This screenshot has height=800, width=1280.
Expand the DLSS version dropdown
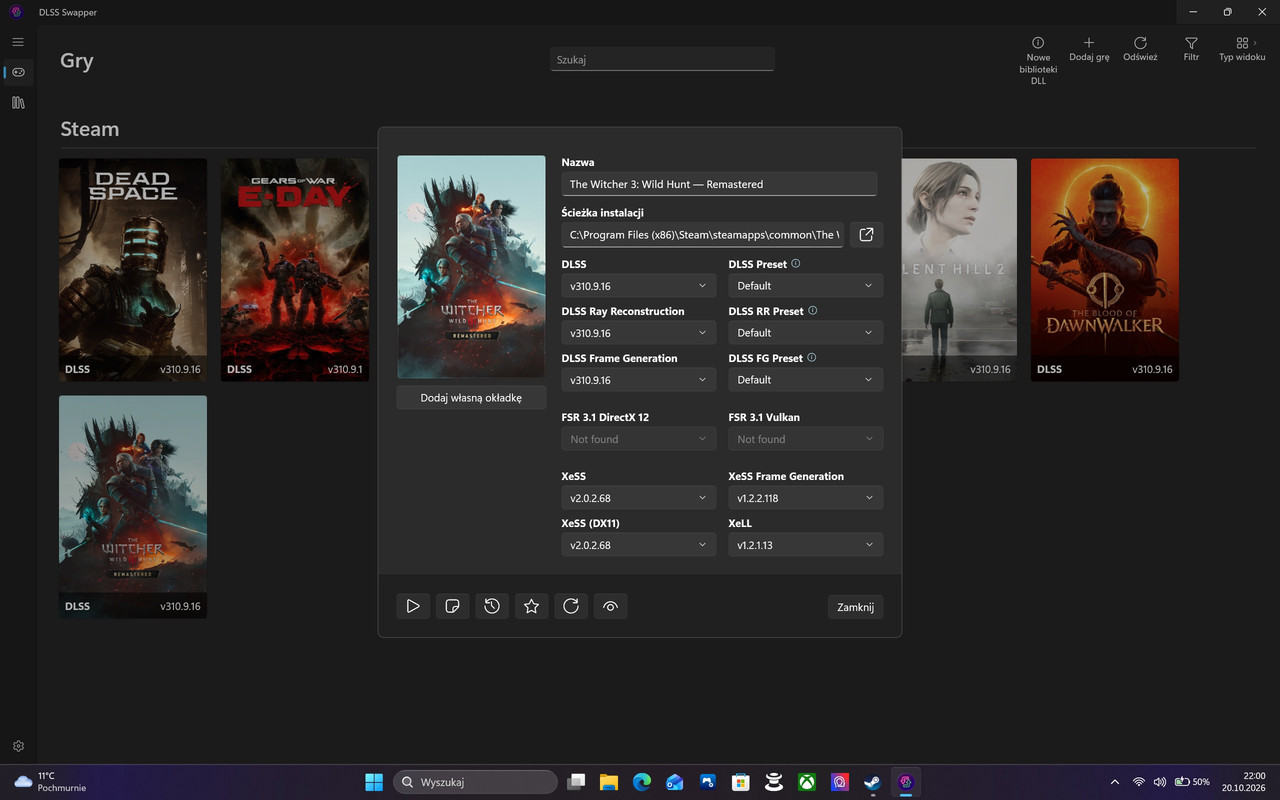point(639,286)
